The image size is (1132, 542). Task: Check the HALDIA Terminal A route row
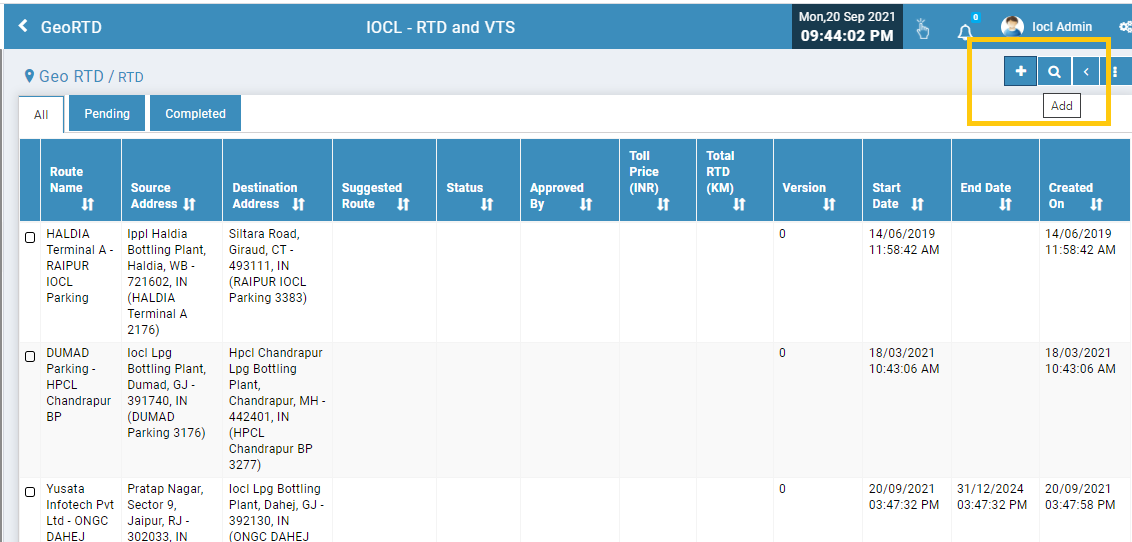(30, 237)
